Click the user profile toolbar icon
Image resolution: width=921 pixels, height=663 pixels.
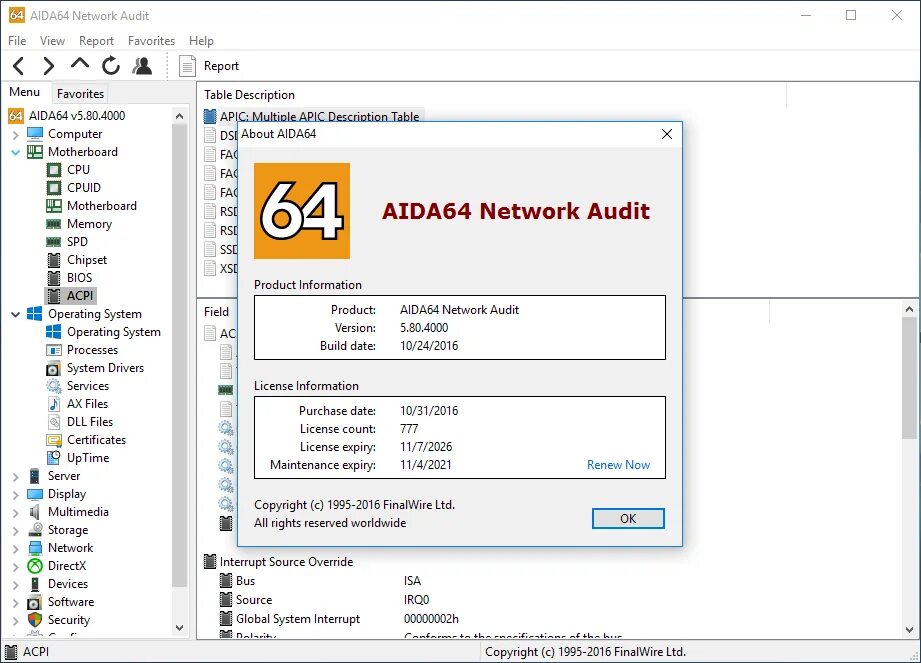(x=142, y=66)
